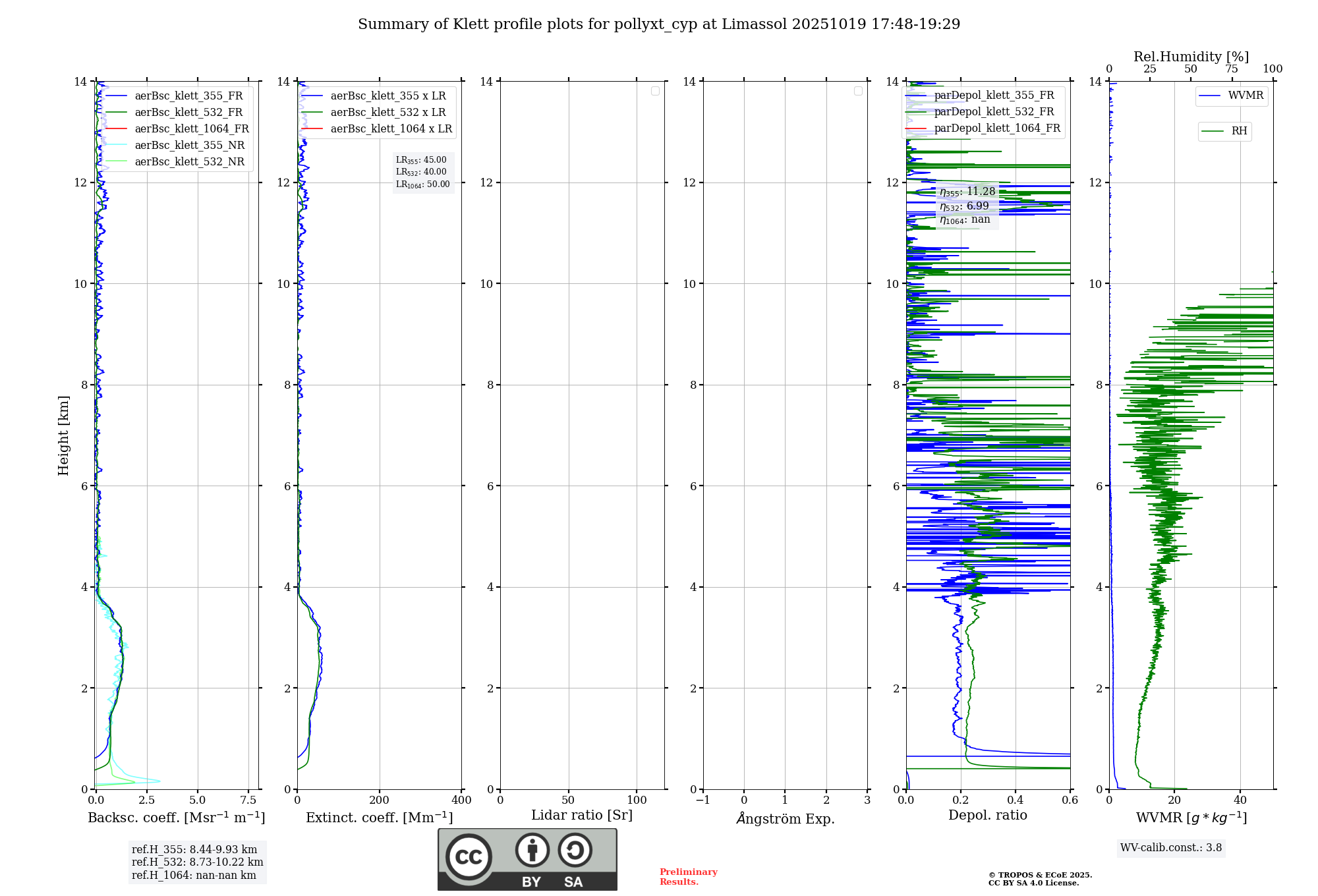Select the aerBsc_klett_1064 x LR legend item
The height and width of the screenshot is (896, 1318).
tap(391, 129)
